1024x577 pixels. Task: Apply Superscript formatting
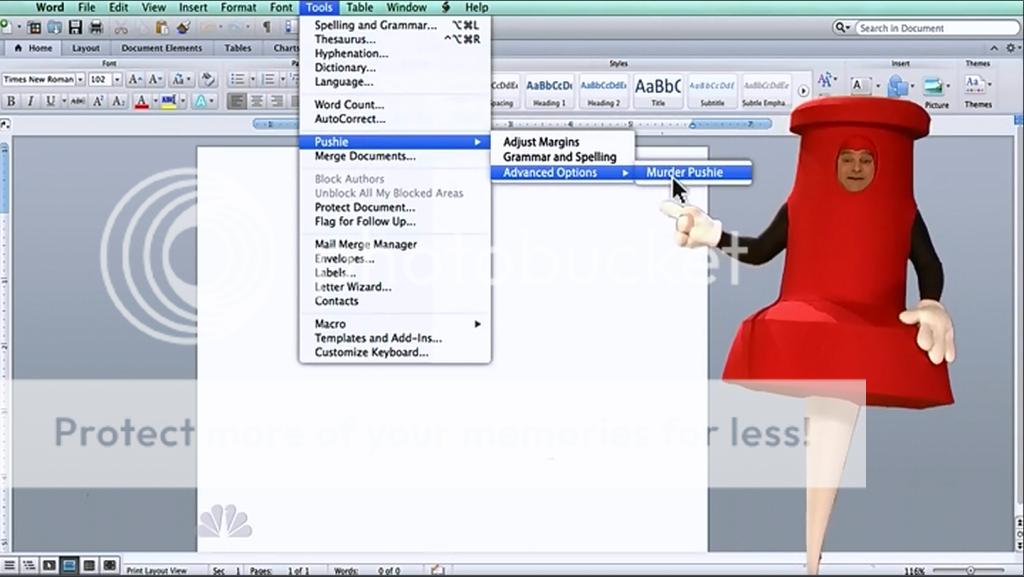pos(99,101)
